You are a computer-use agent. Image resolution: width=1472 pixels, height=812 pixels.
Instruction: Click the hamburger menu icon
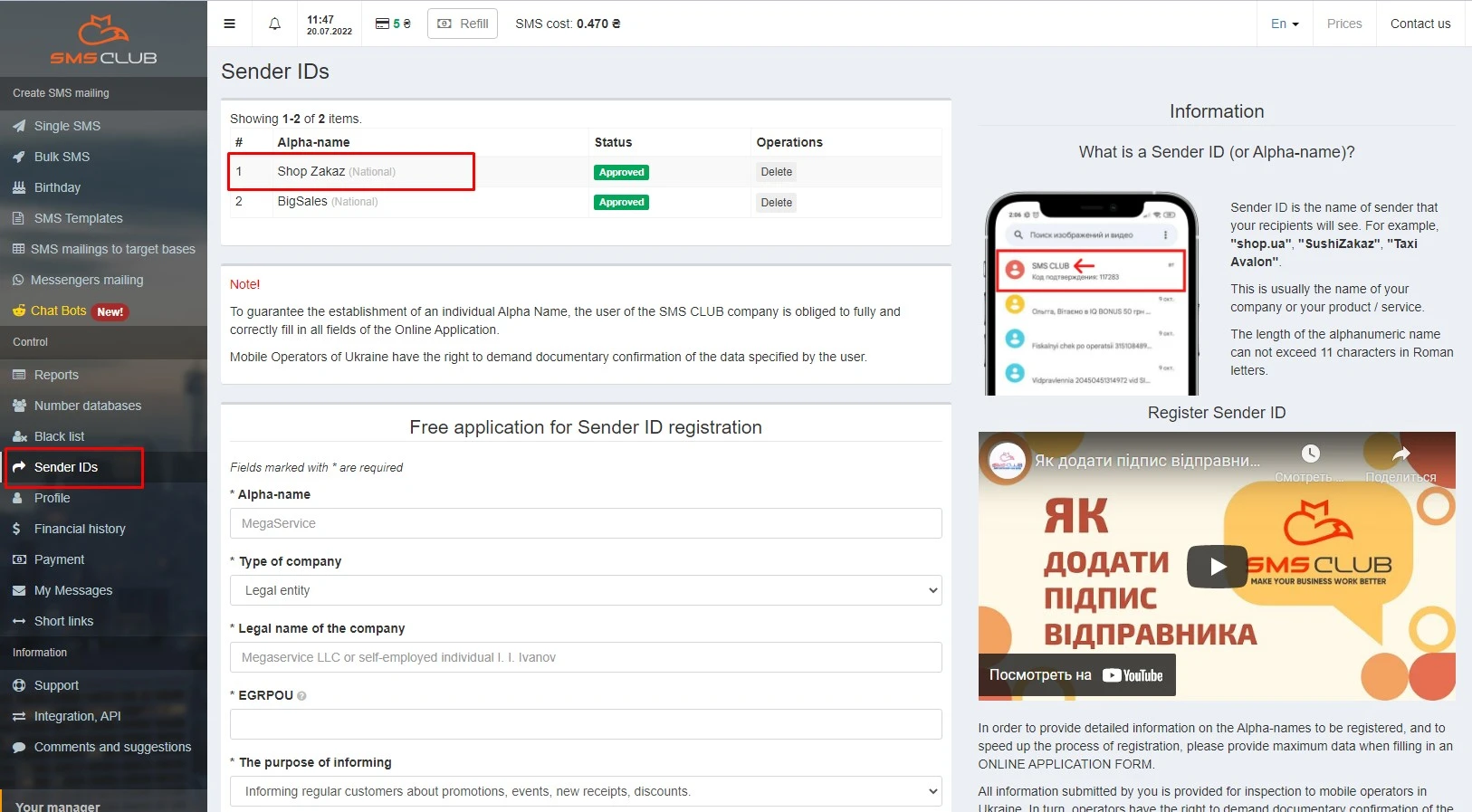(230, 24)
